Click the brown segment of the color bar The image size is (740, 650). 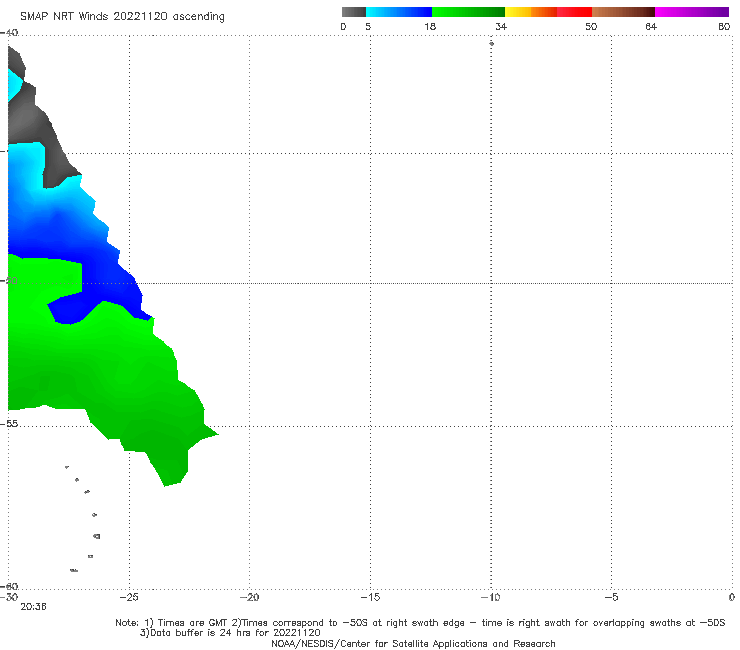[x=623, y=12]
